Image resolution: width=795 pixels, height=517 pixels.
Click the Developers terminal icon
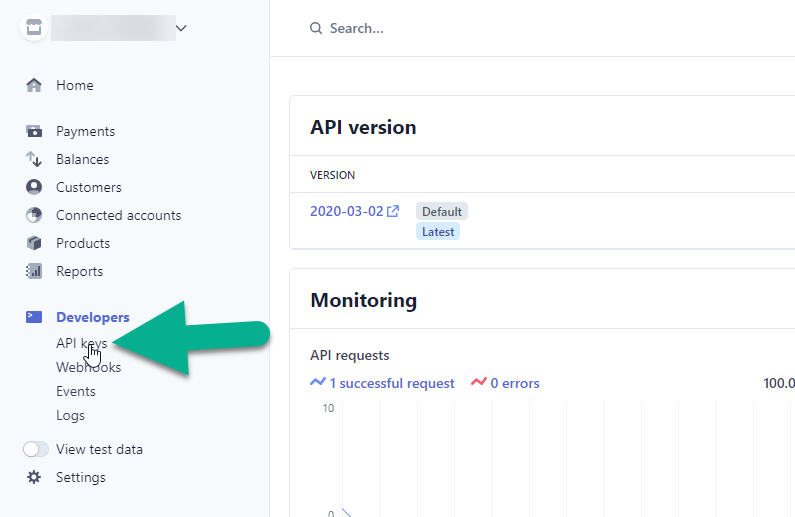[34, 317]
